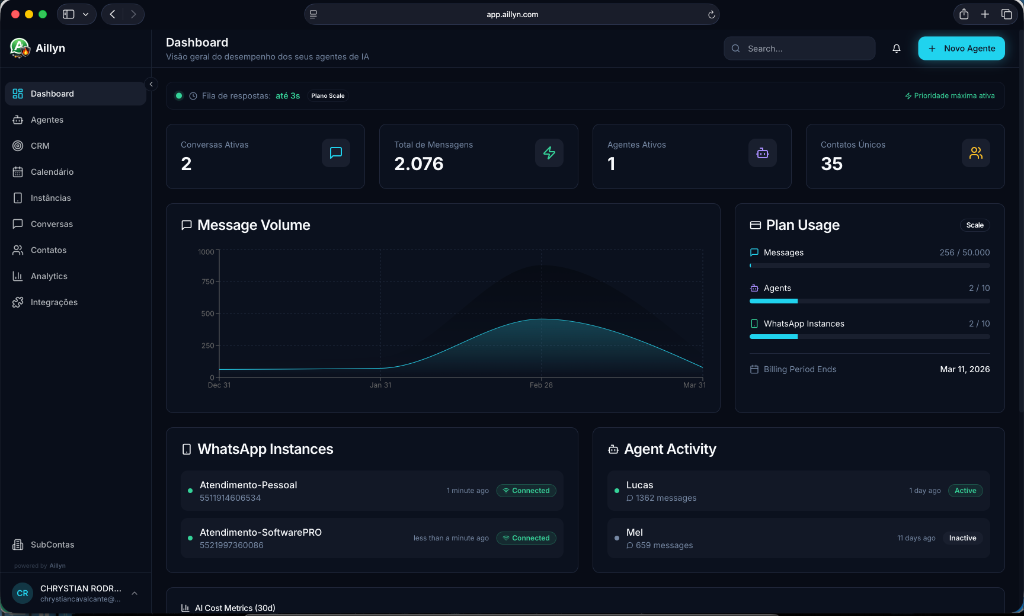Click the Billing Period Ends calendar icon
The image size is (1024, 616).
[754, 369]
